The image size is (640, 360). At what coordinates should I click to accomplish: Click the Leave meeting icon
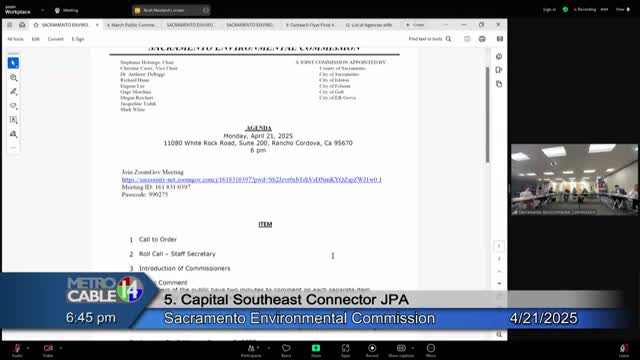tap(624, 350)
